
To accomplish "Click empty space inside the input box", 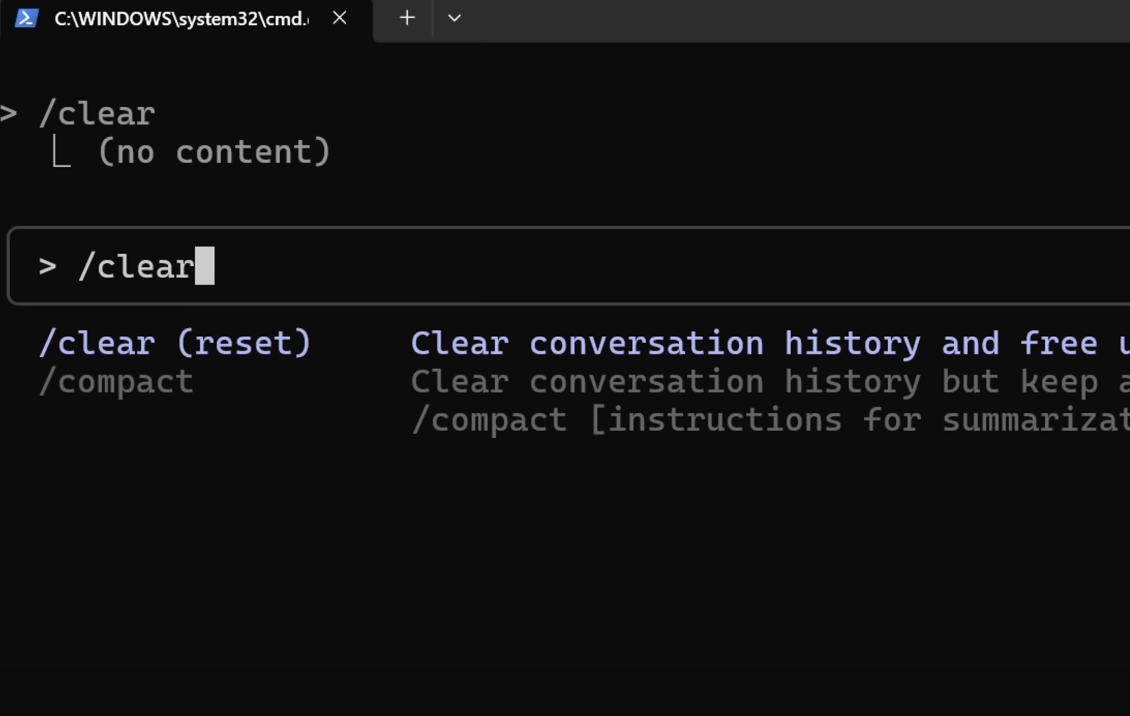I will (650, 267).
